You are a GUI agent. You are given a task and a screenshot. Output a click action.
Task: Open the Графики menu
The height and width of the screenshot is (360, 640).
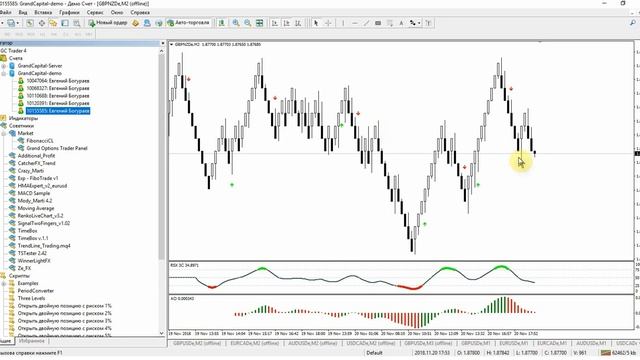[x=69, y=12]
